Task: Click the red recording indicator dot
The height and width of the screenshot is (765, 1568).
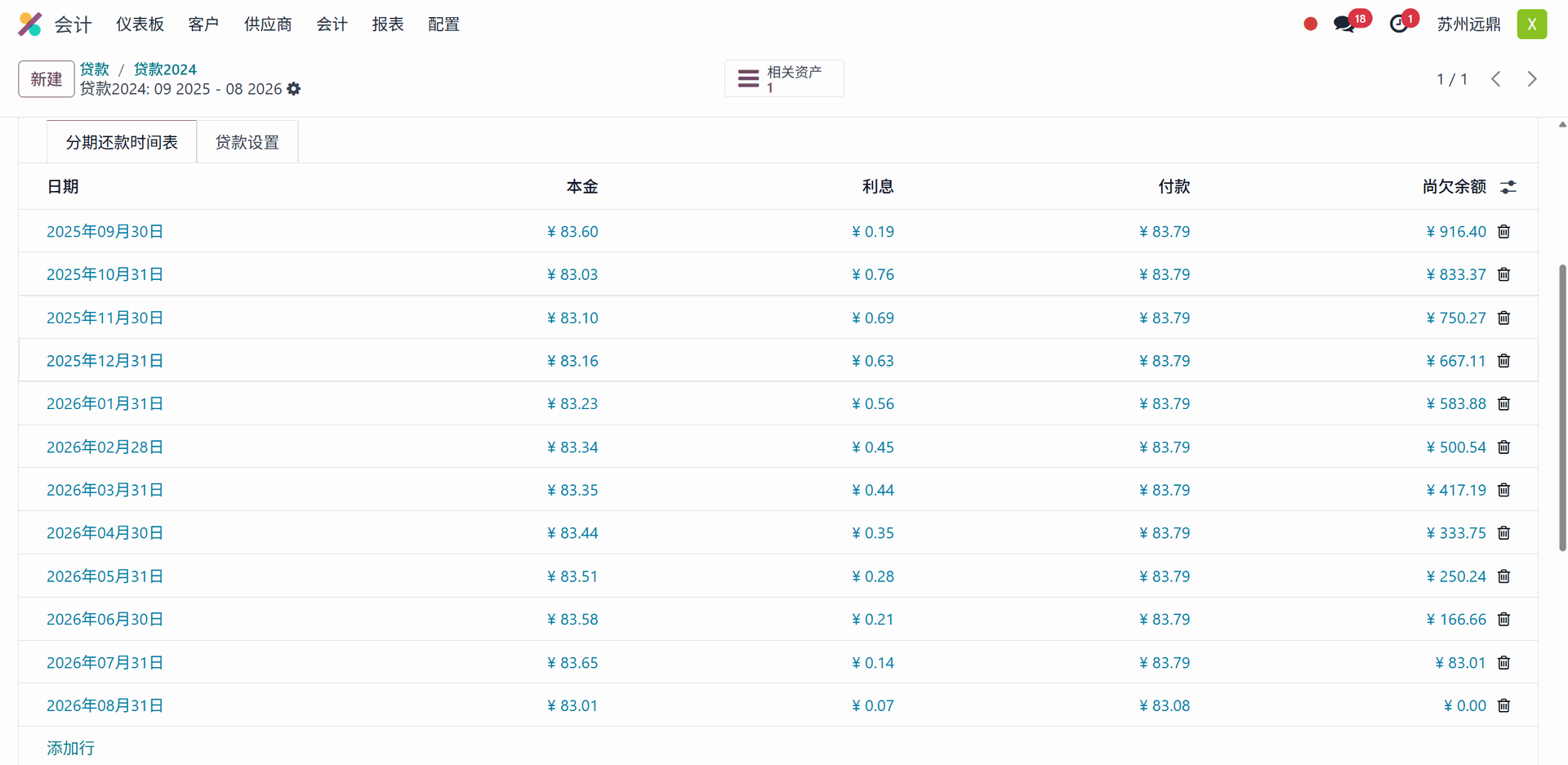Action: pos(1310,24)
